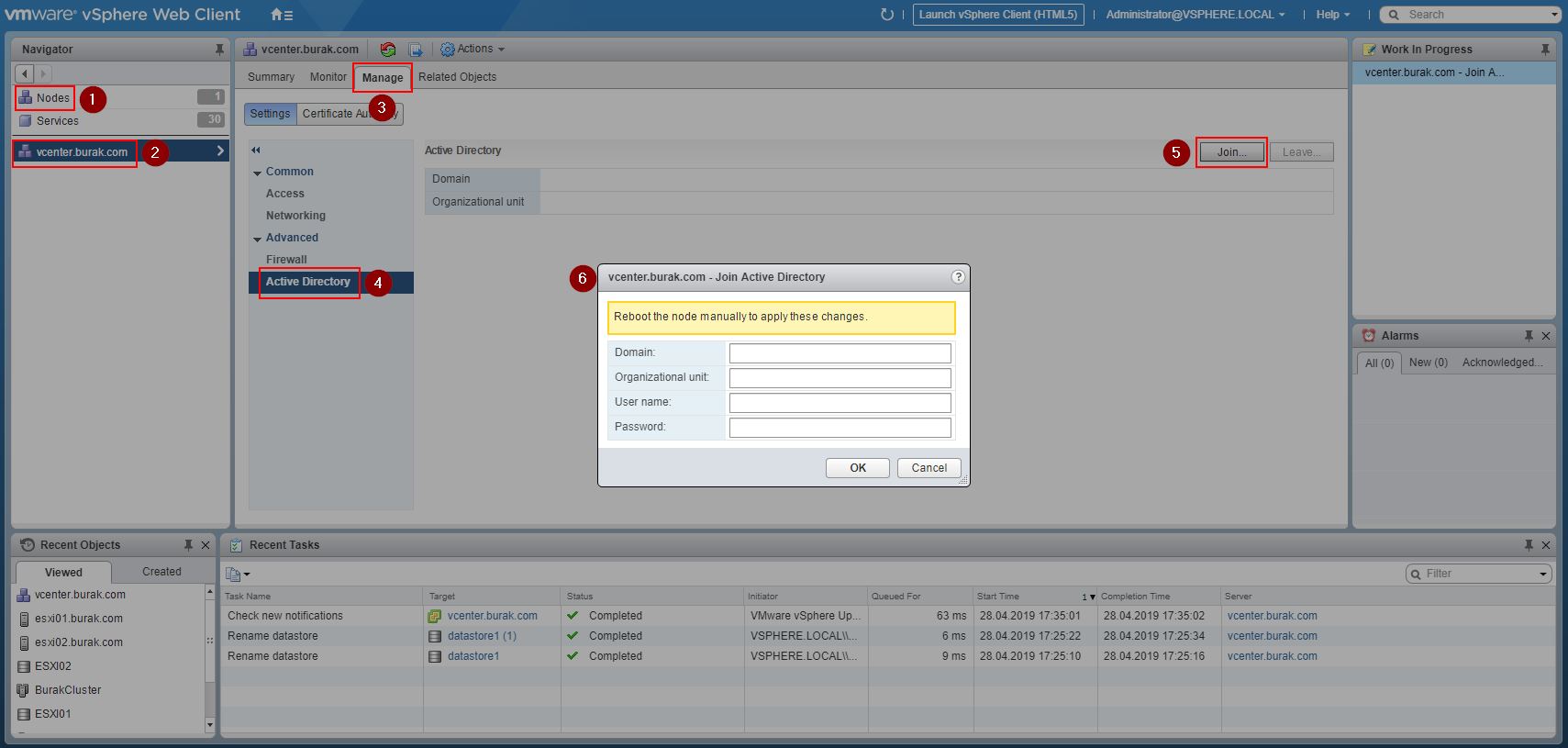The image size is (1568, 748).
Task: Open Administrator@VSPHERE.LOCAL user menu
Action: point(1195,15)
